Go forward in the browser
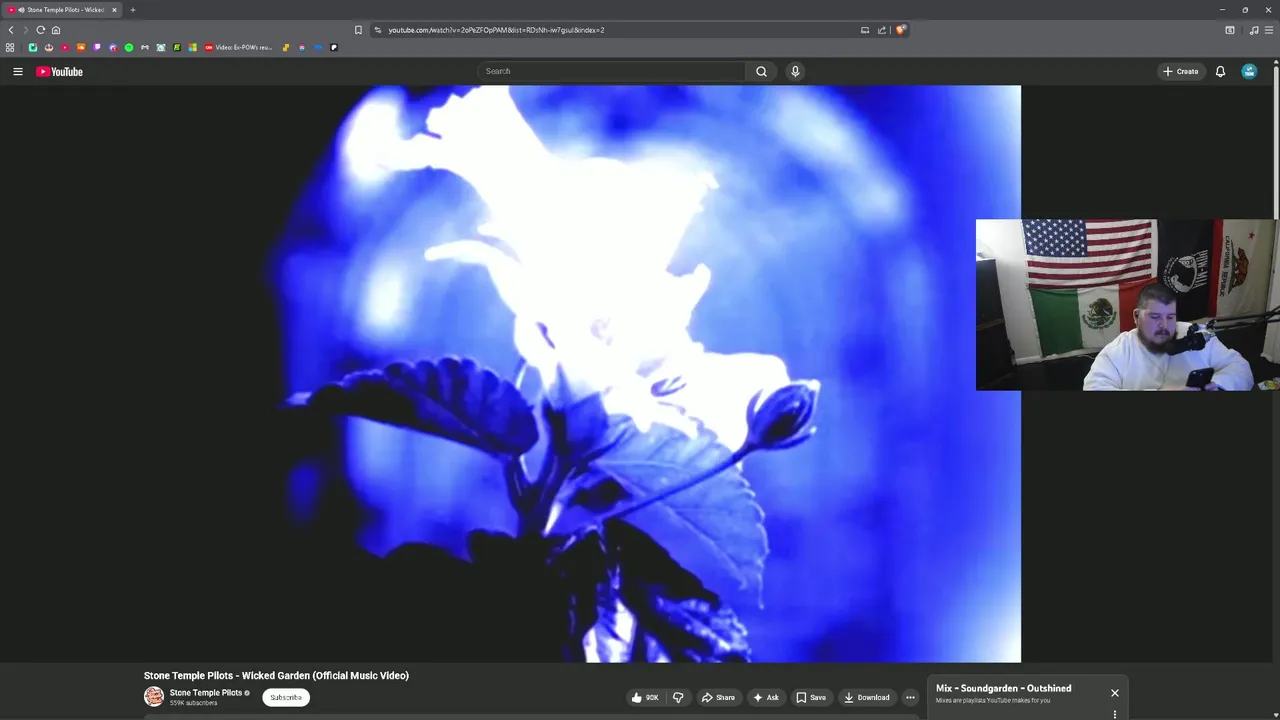The height and width of the screenshot is (720, 1280). pos(26,30)
